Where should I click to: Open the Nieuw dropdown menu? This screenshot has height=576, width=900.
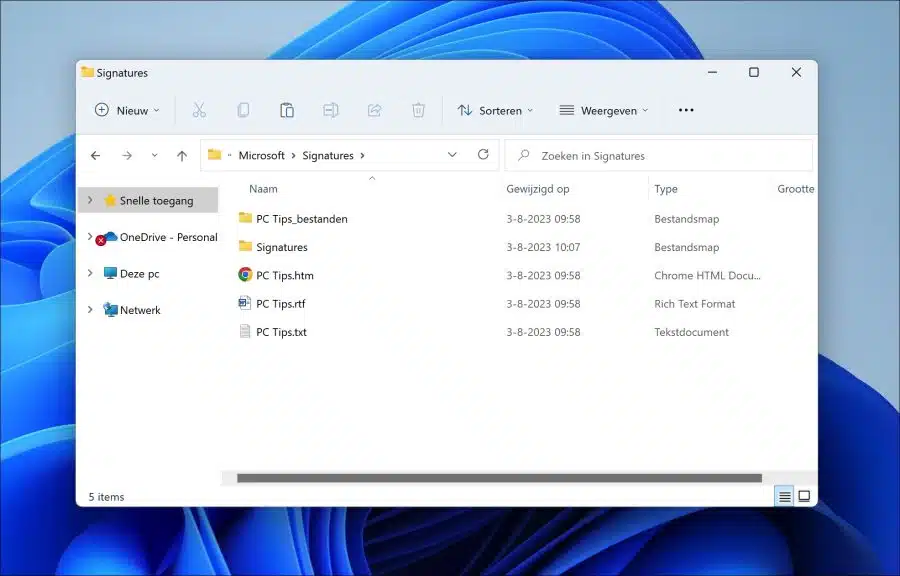(x=127, y=110)
